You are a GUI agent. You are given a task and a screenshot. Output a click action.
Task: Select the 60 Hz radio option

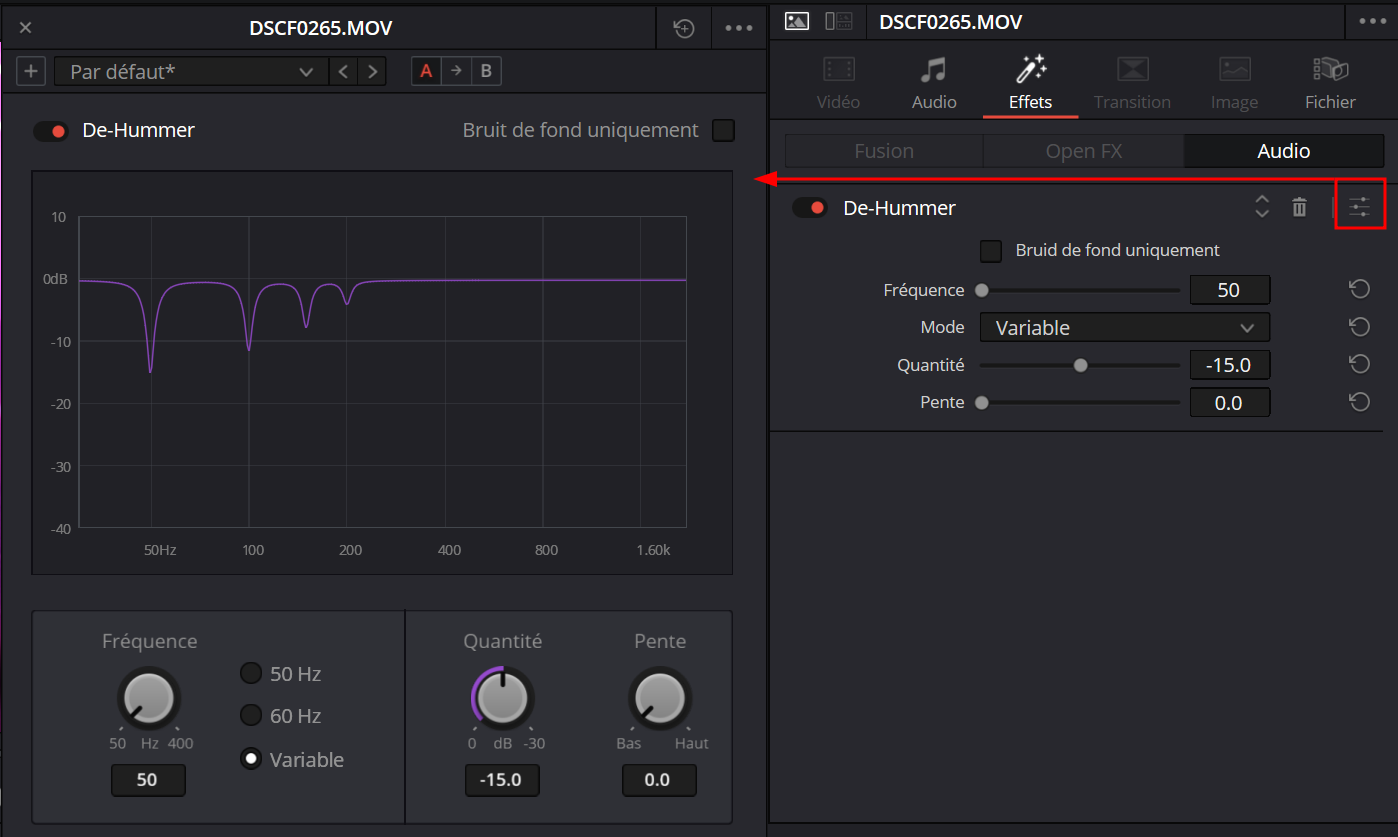pyautogui.click(x=251, y=715)
